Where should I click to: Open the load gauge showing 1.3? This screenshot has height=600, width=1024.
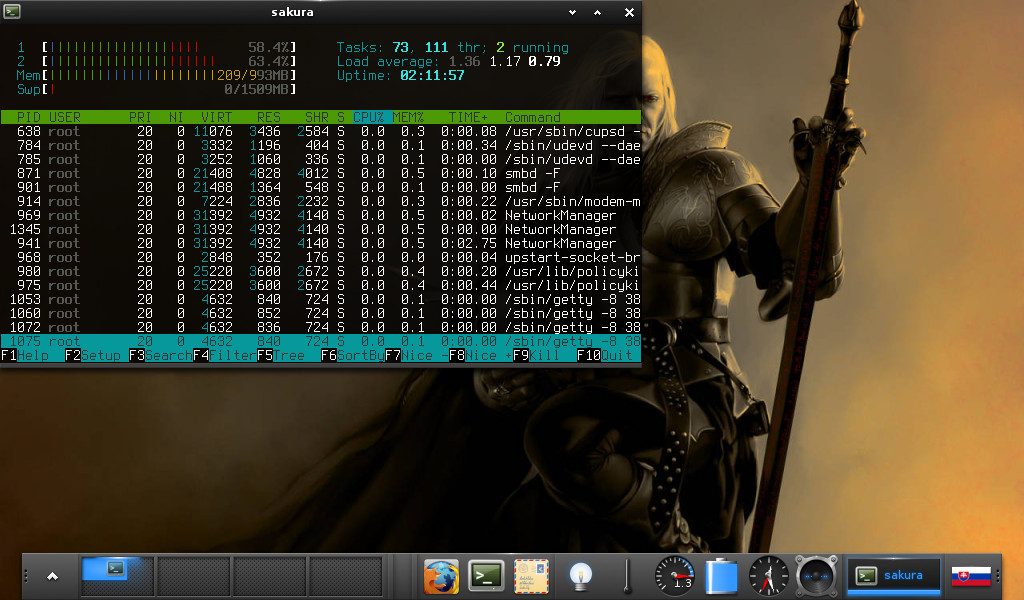(x=675, y=576)
